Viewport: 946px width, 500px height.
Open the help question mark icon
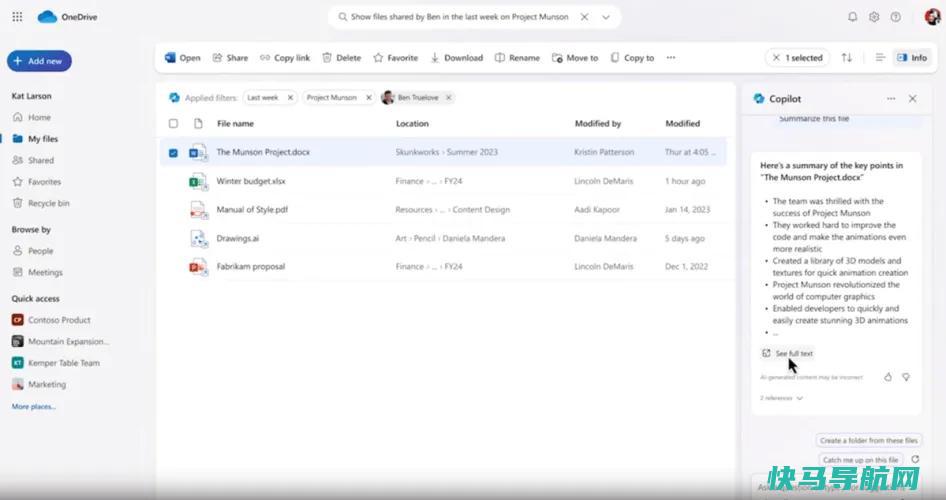click(x=896, y=17)
